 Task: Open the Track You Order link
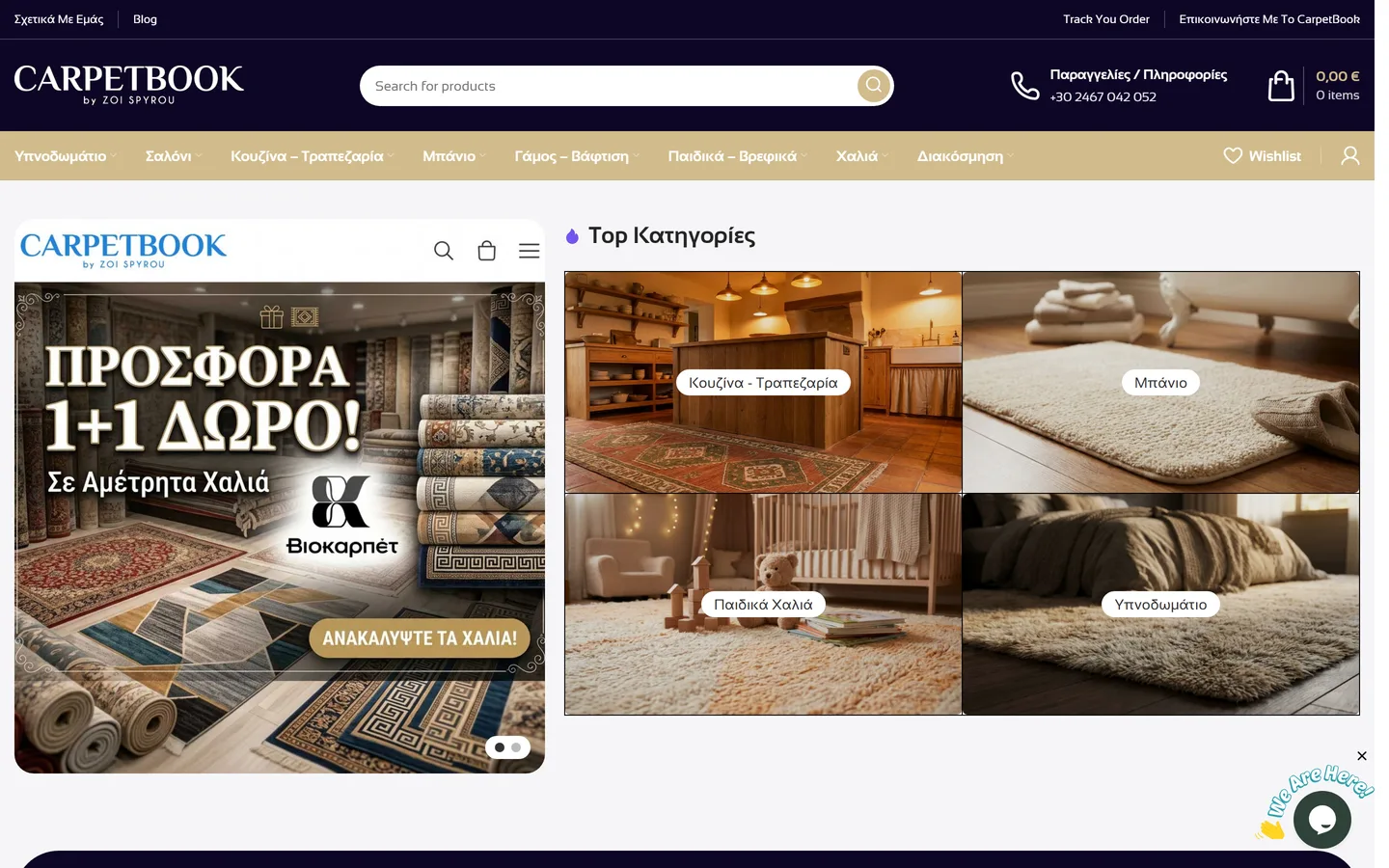click(1106, 19)
